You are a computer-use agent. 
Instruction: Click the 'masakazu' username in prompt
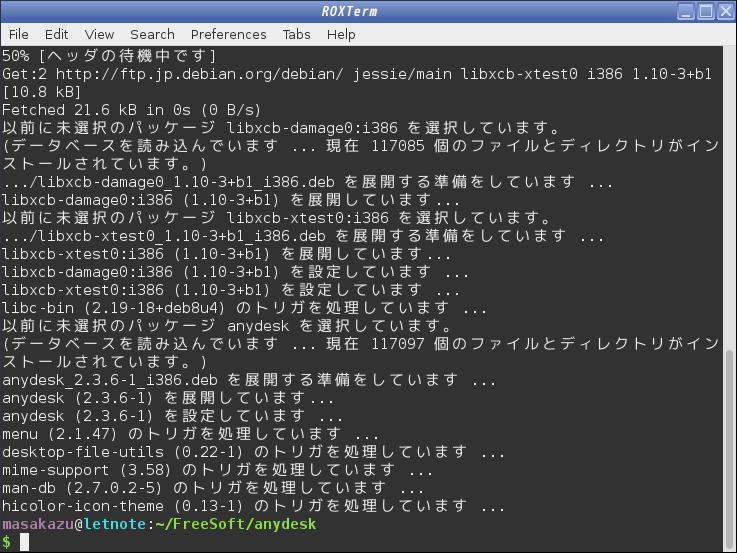point(38,524)
